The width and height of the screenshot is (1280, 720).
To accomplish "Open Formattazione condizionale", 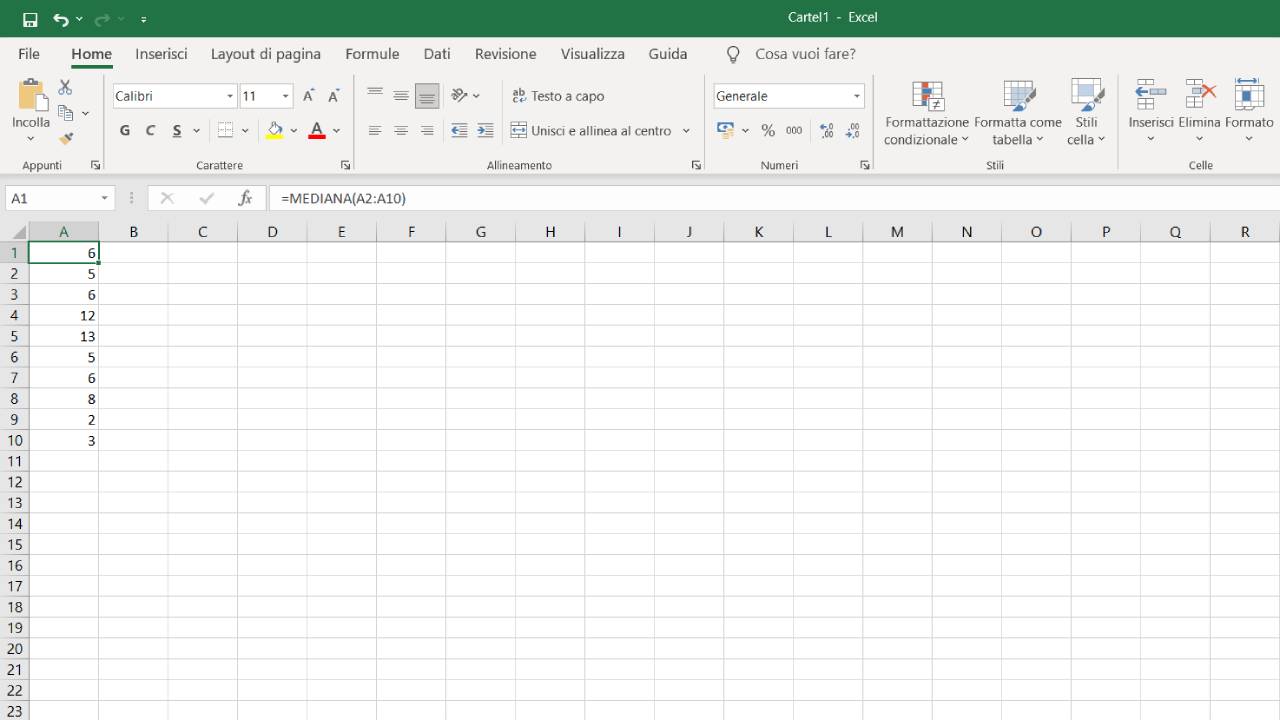I will [x=927, y=113].
